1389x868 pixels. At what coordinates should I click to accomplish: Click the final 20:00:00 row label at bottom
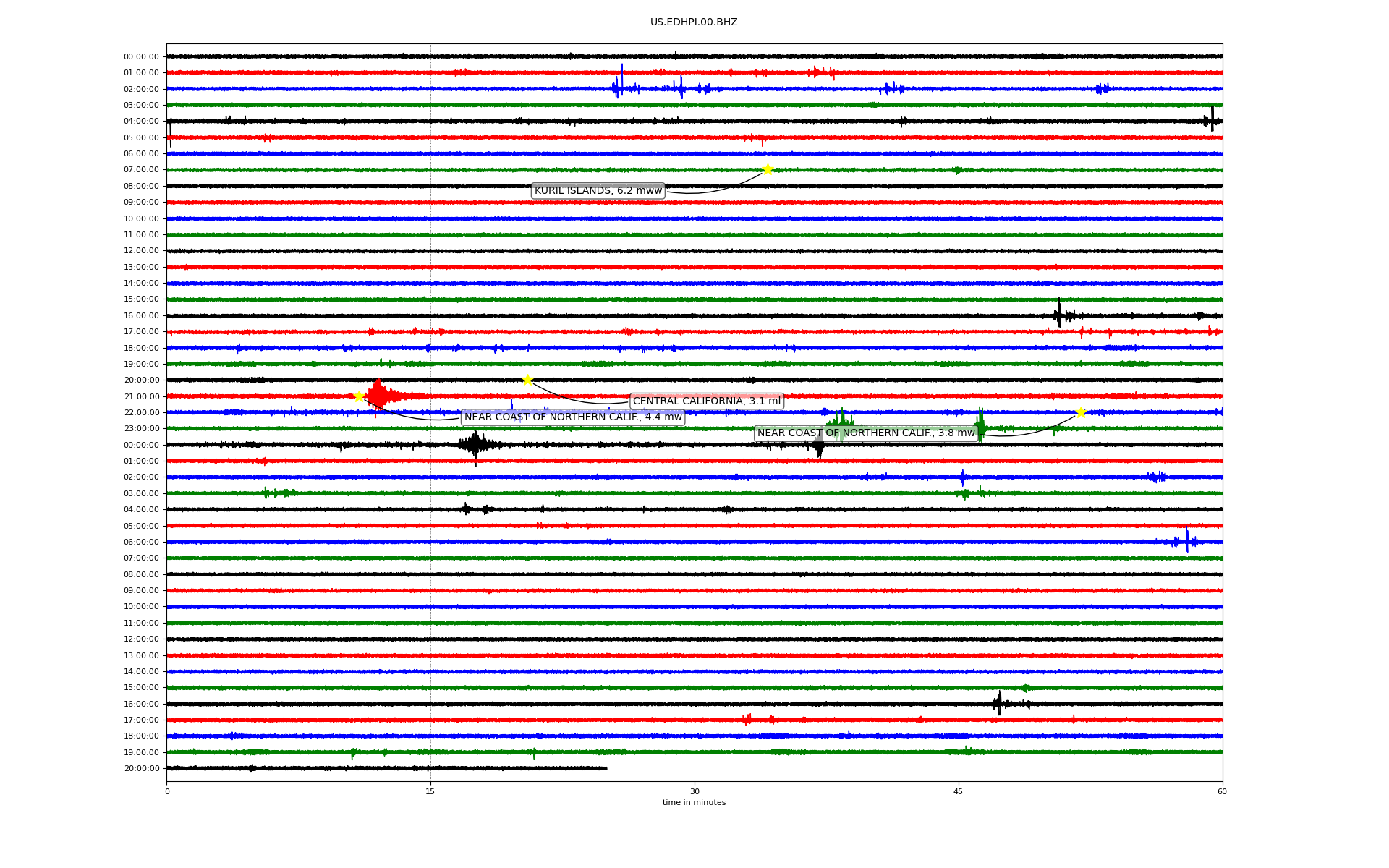(x=141, y=769)
